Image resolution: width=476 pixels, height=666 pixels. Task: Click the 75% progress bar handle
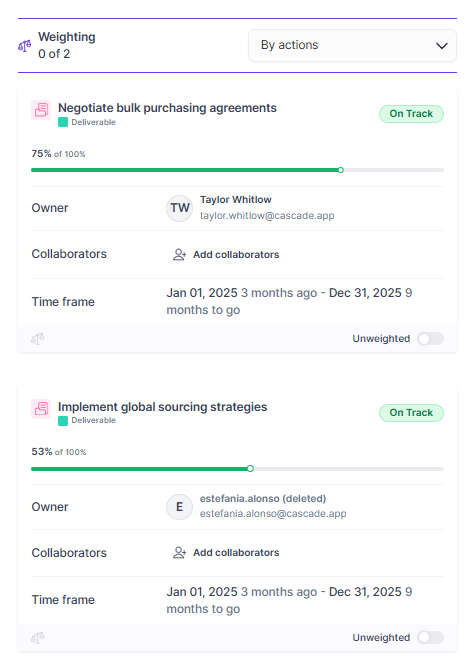(341, 170)
